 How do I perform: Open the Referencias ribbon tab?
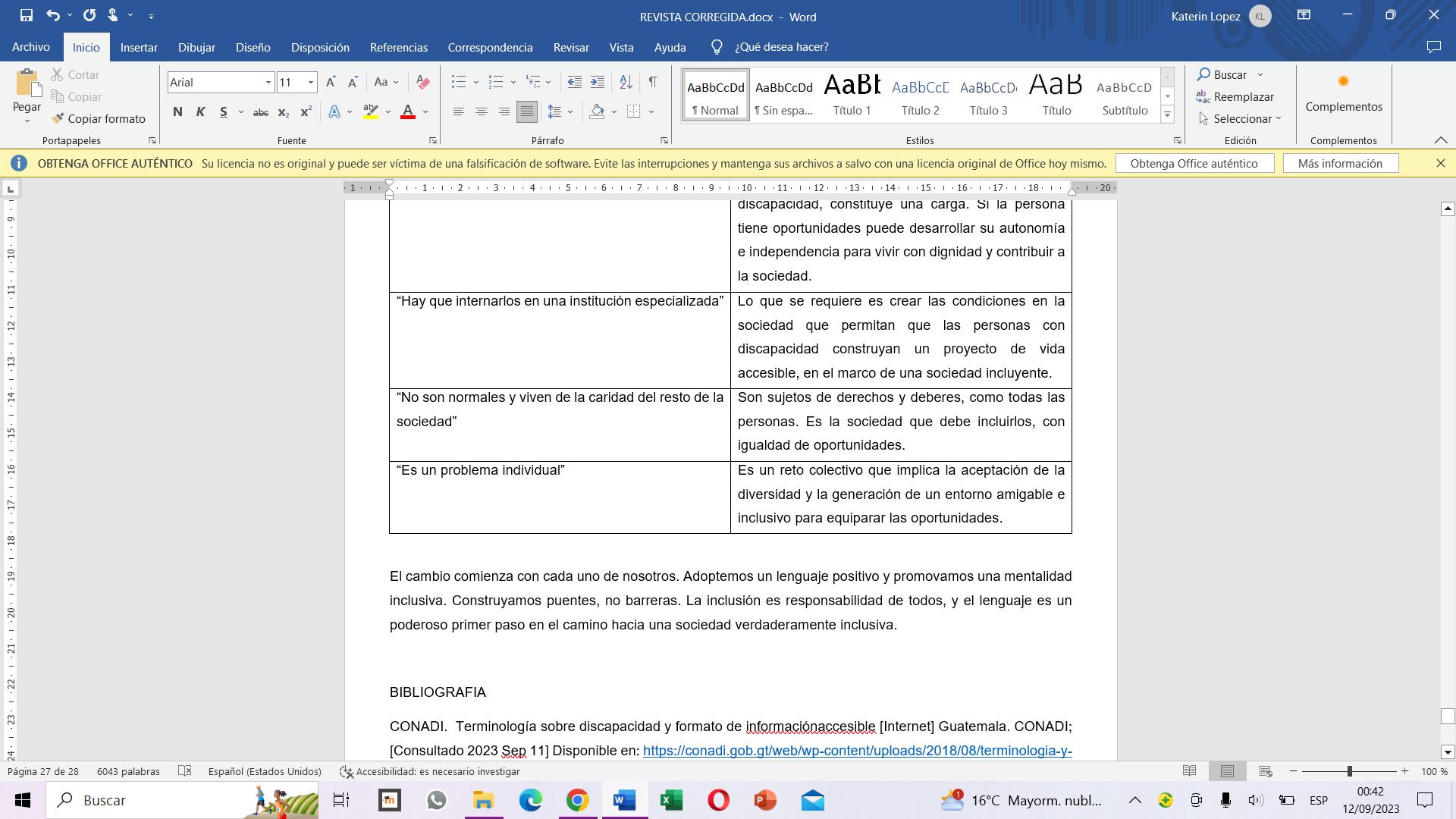point(398,47)
